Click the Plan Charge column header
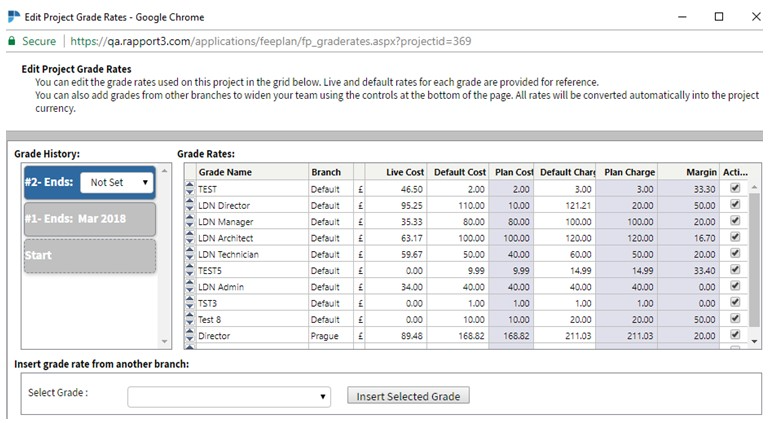 tap(627, 172)
